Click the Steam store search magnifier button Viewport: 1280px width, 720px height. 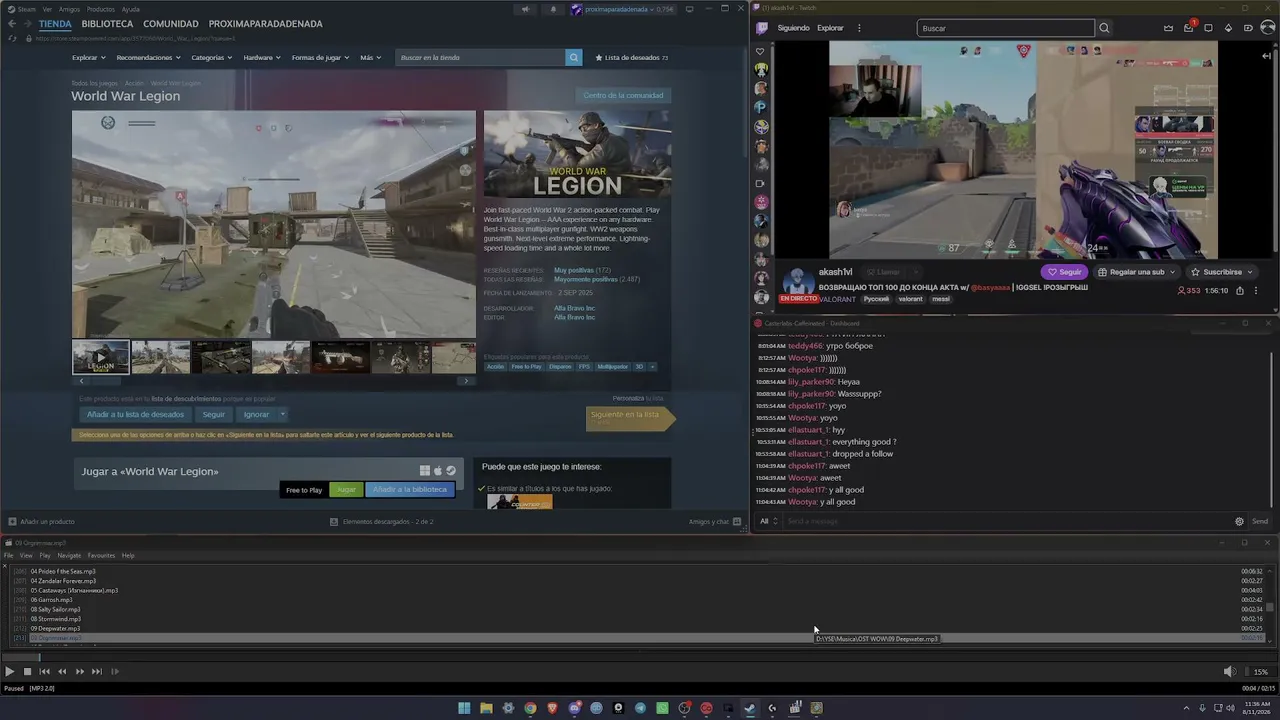[x=574, y=58]
